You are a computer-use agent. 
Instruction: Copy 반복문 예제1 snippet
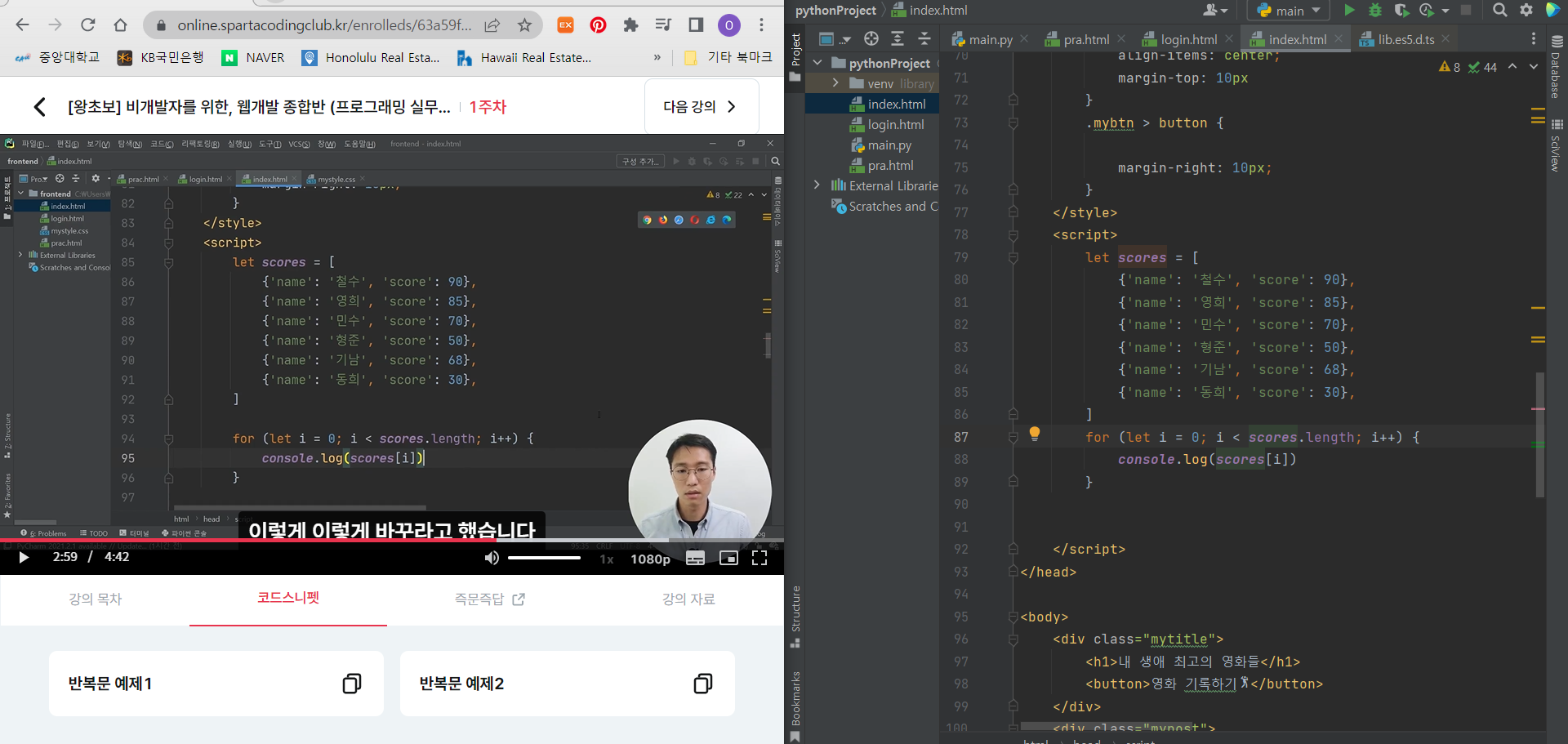coord(352,684)
